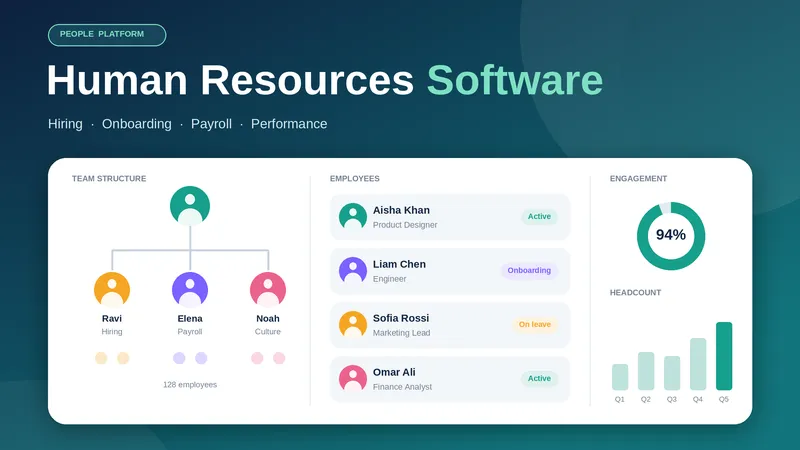
Task: Click the top manager avatar in team structure
Action: tap(190, 206)
